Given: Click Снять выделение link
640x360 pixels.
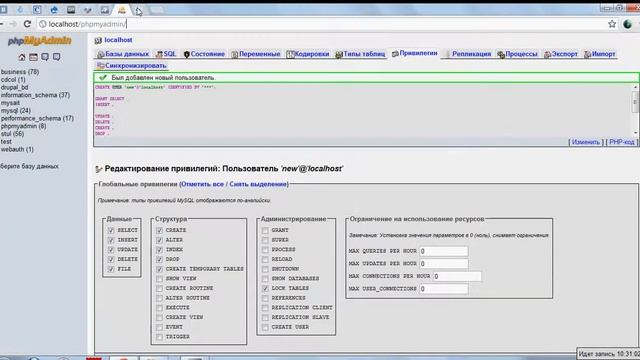Looking at the screenshot, I should [258, 184].
